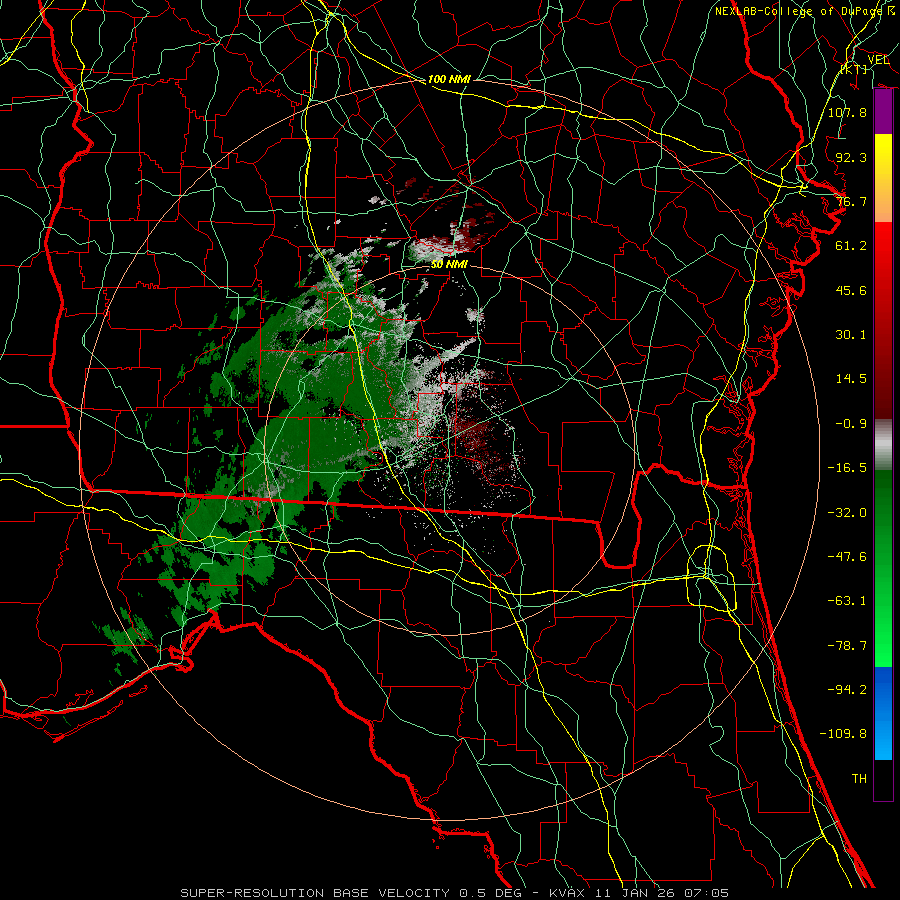The image size is (900, 900).
Task: Click the 30.1 velocity scale value
Action: (x=851, y=335)
